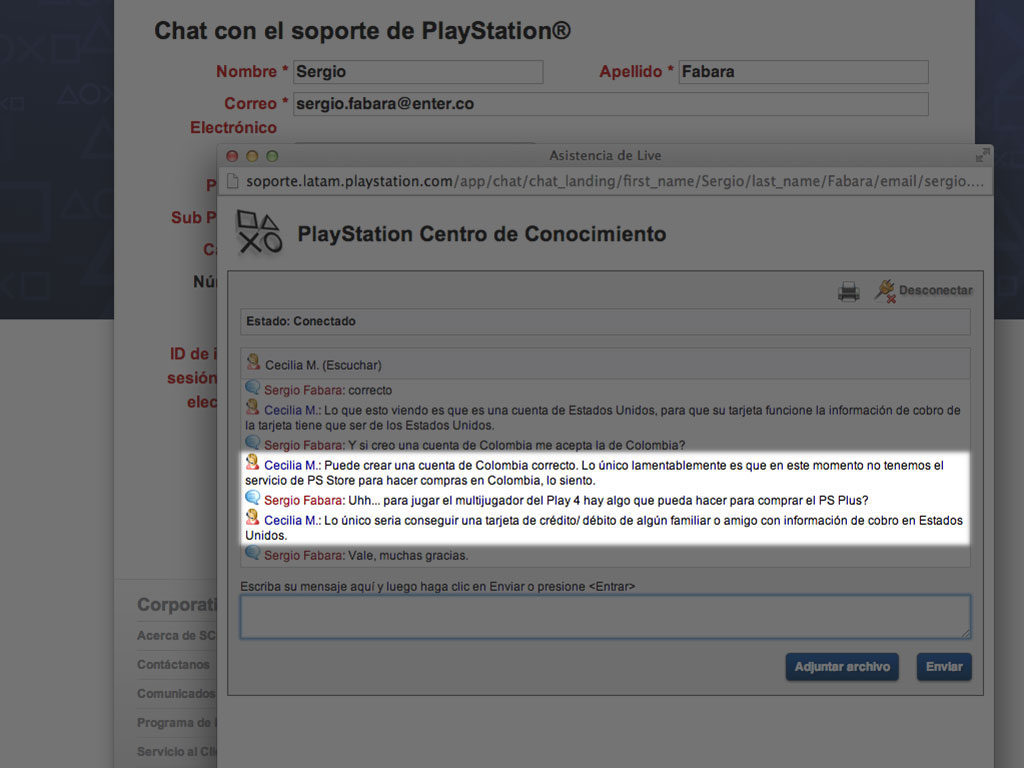Click 'Asistencia de Live' window title

pyautogui.click(x=605, y=155)
